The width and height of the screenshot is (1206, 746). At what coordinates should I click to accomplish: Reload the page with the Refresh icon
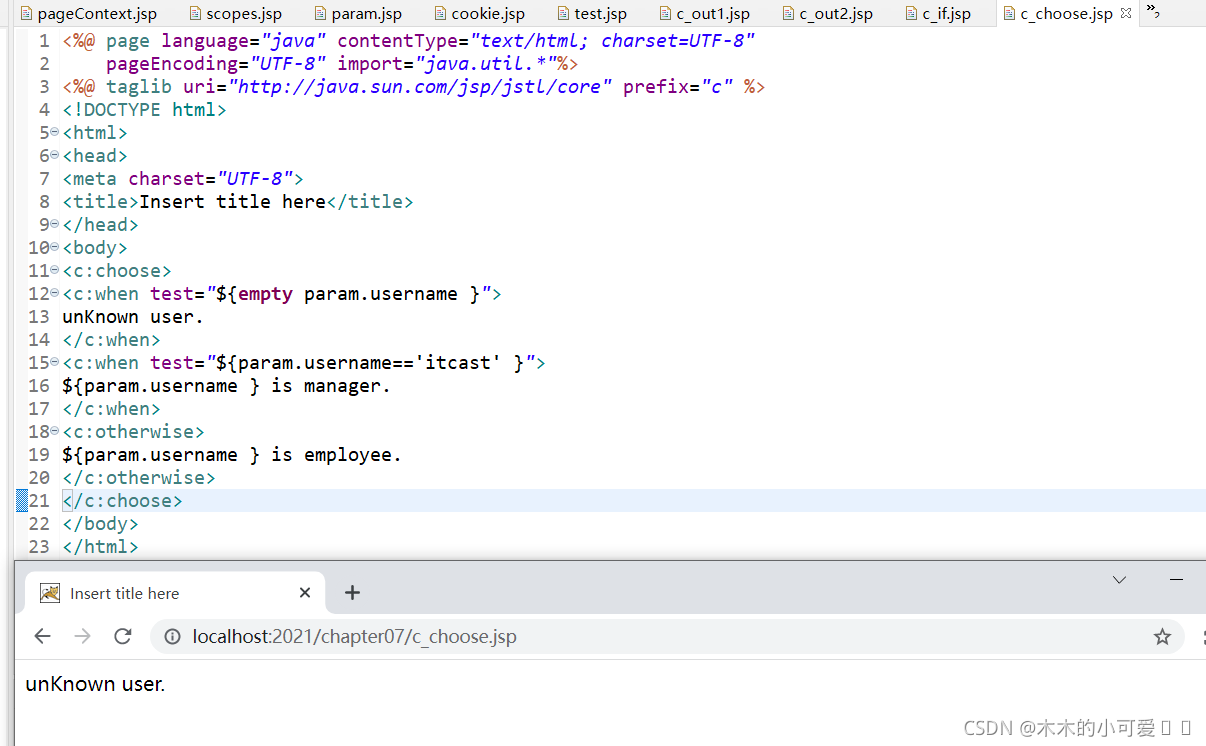click(122, 636)
